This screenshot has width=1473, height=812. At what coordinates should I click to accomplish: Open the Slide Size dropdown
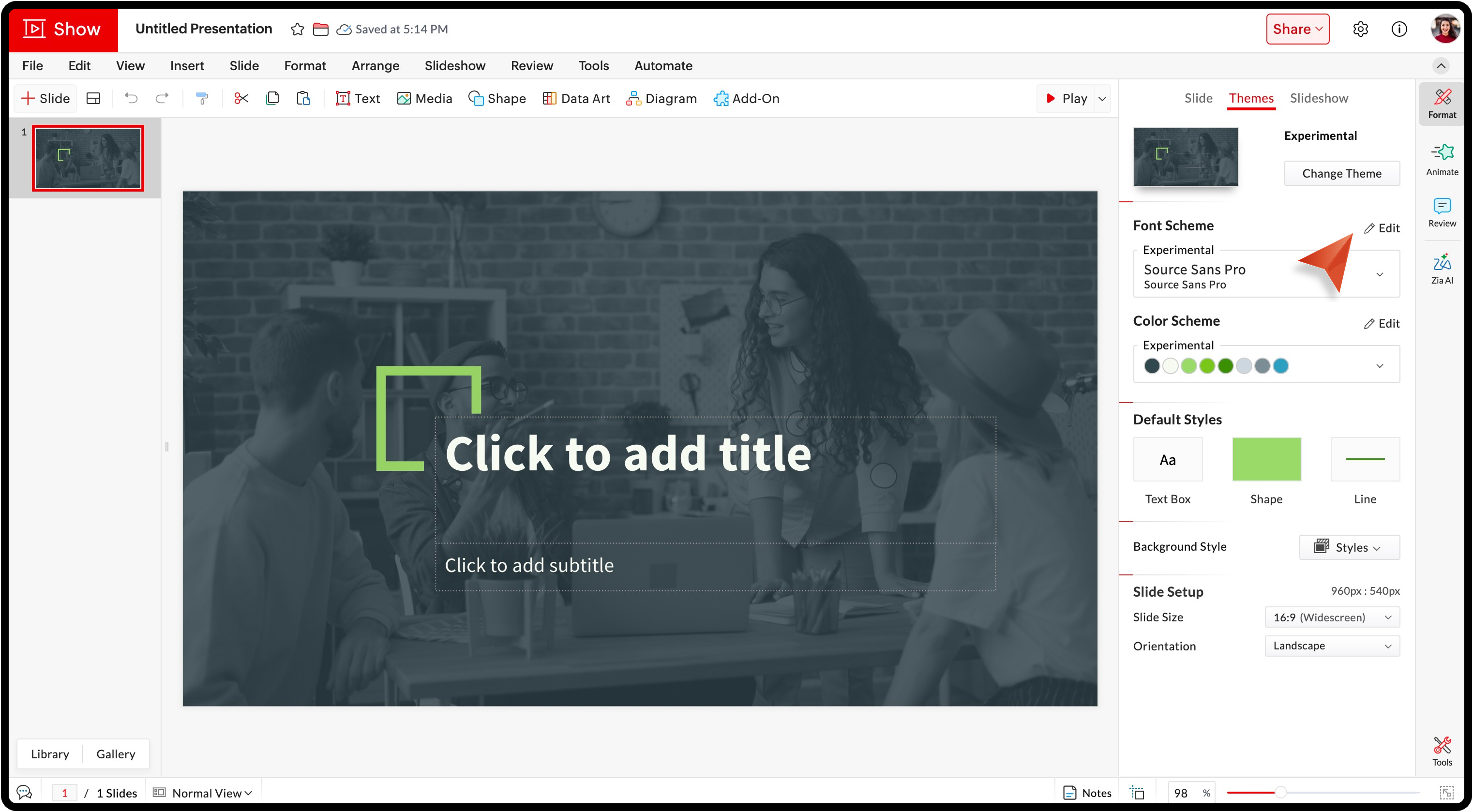(1332, 617)
